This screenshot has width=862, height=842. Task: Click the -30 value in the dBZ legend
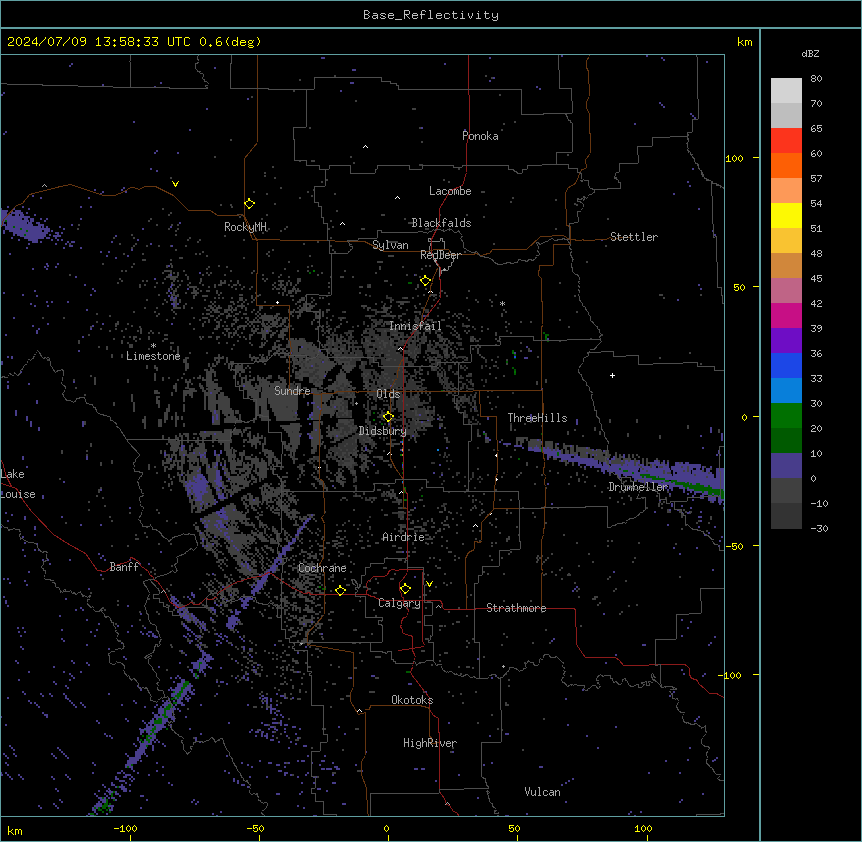coord(819,529)
